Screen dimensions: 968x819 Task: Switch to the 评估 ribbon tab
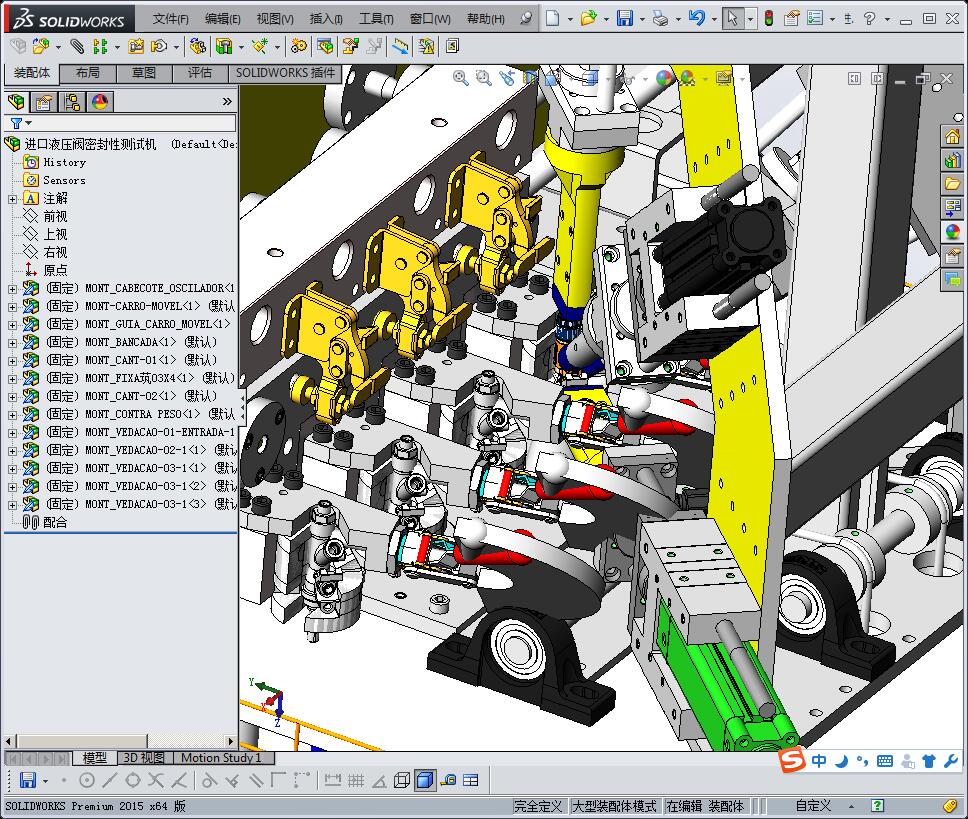(x=200, y=73)
